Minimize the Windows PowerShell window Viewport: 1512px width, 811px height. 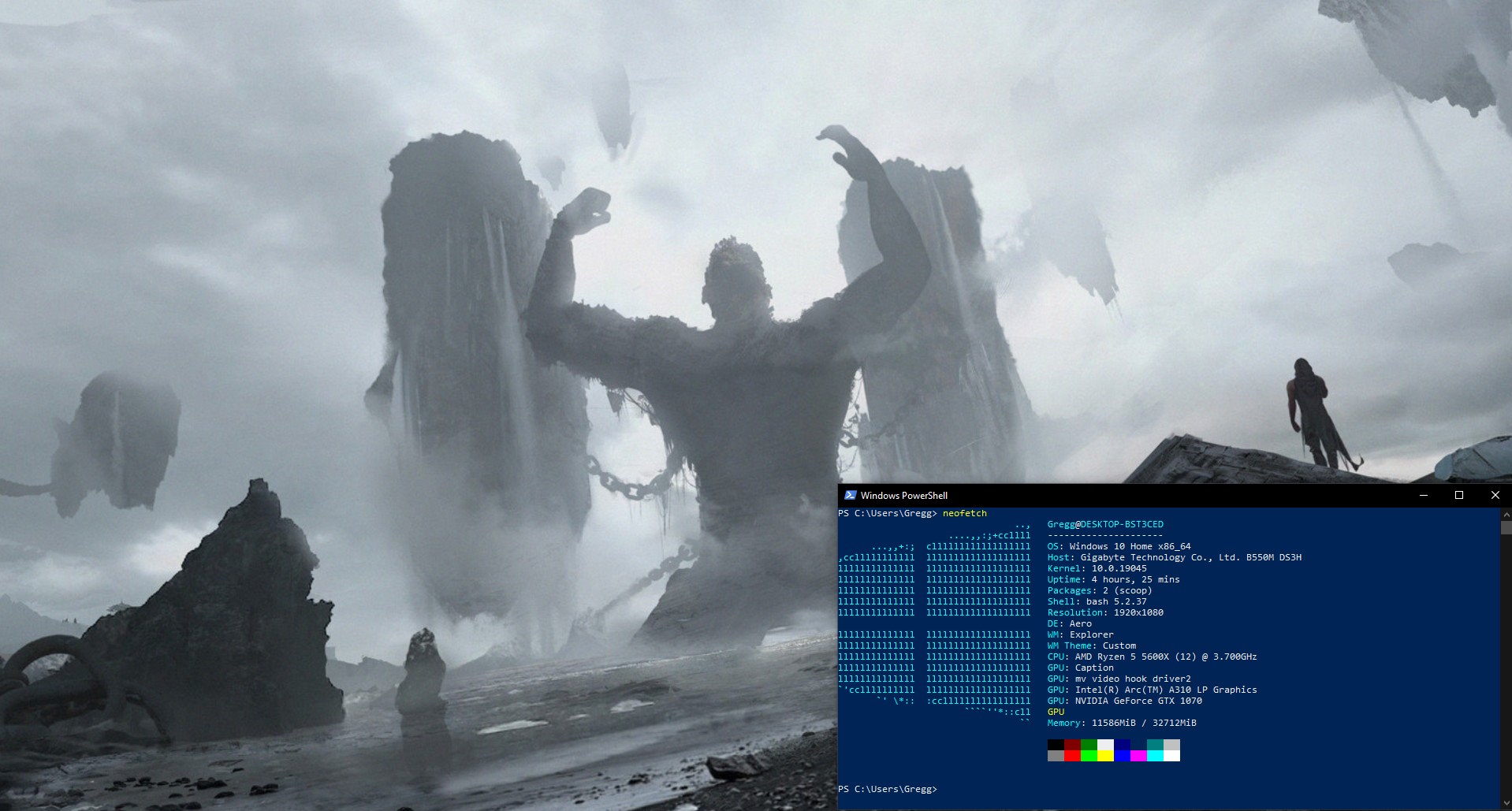pyautogui.click(x=1423, y=495)
